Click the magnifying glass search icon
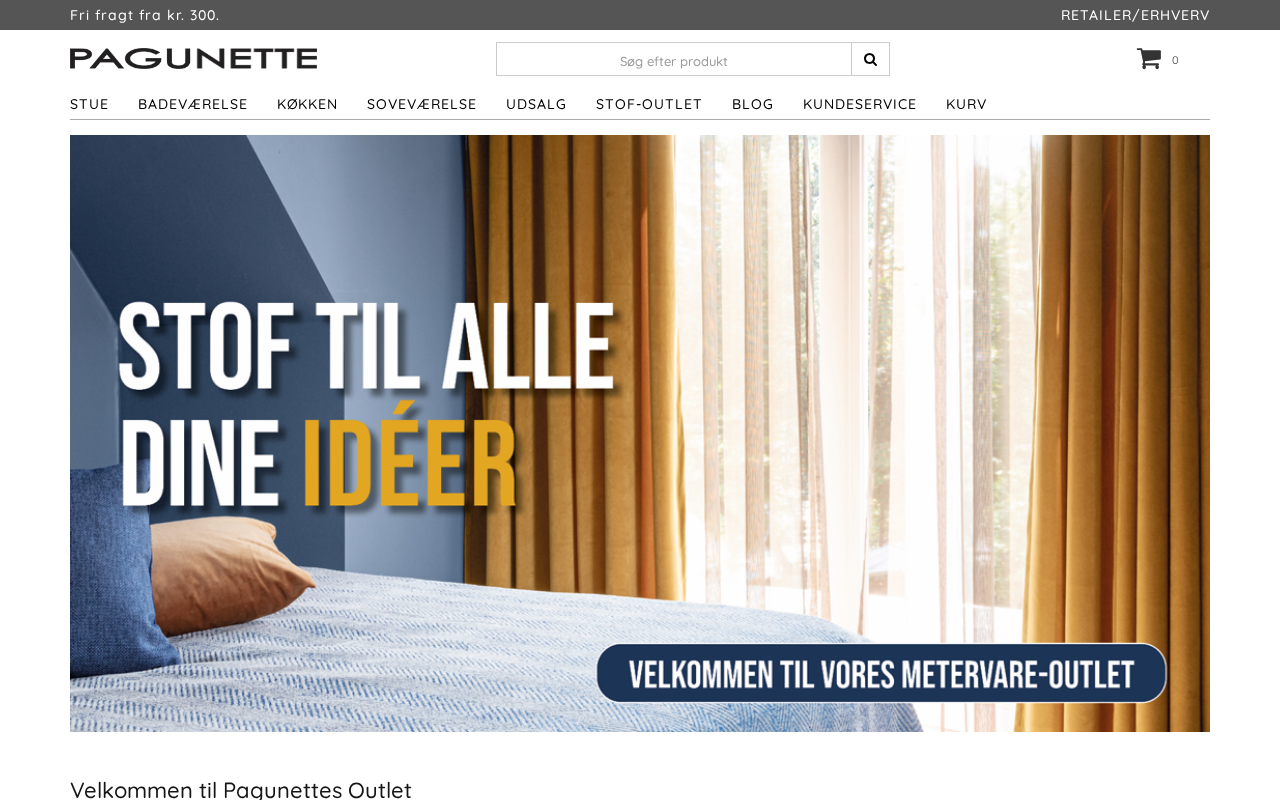This screenshot has width=1280, height=800. pos(870,59)
